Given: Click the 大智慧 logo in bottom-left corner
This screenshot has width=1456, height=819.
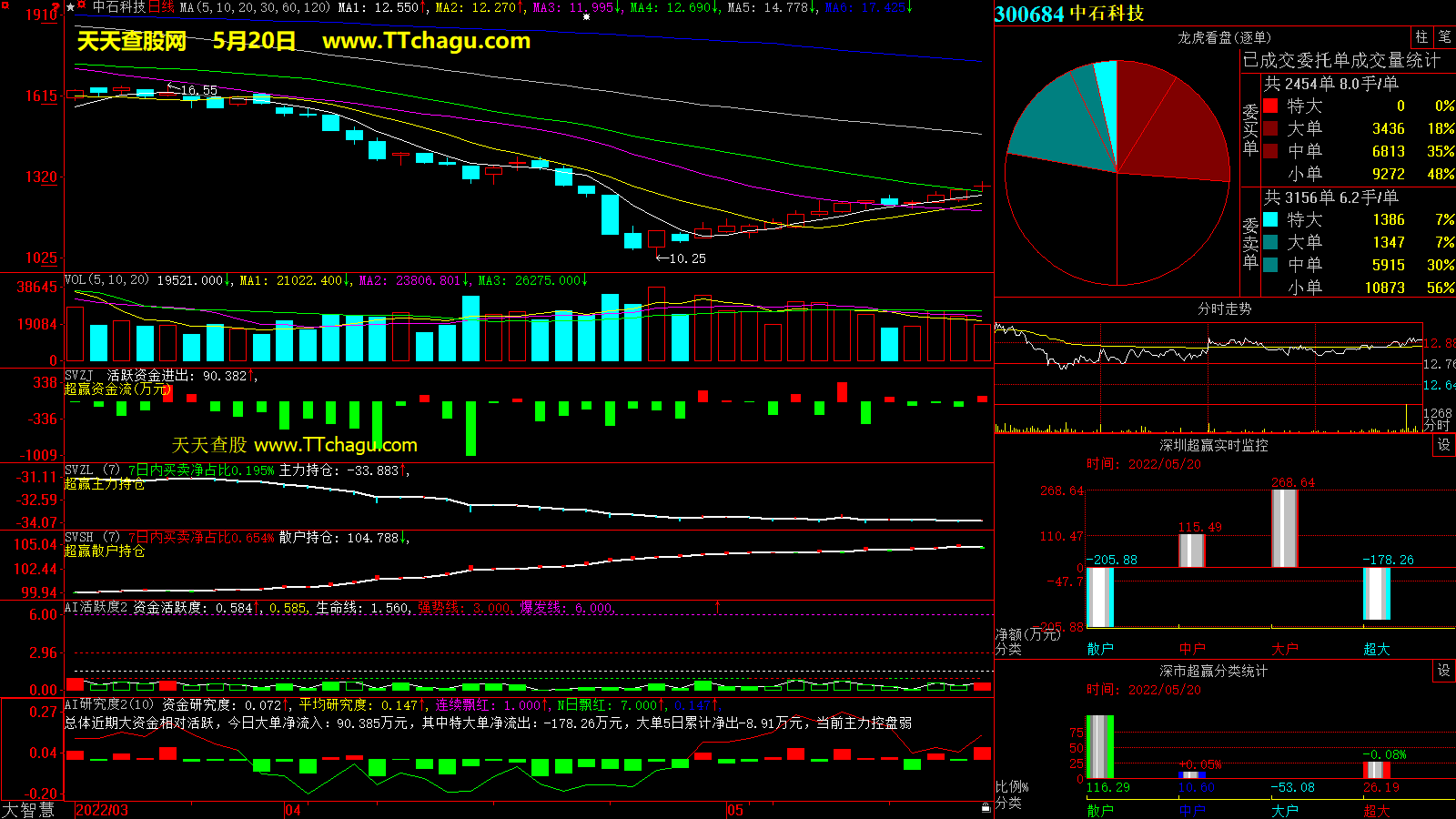Looking at the screenshot, I should (x=28, y=810).
